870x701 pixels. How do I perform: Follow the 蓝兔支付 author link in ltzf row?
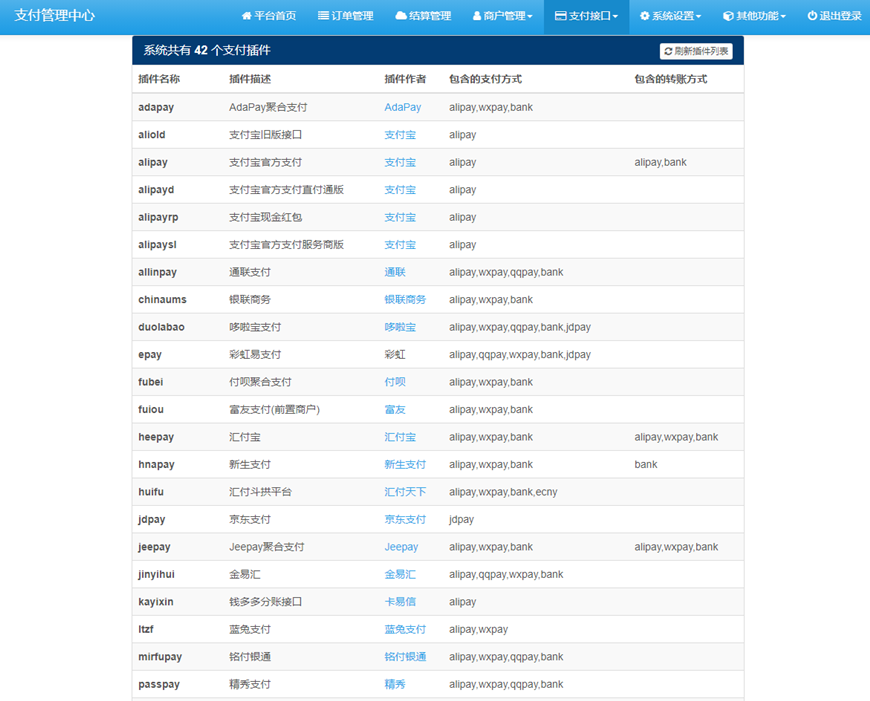click(x=405, y=629)
